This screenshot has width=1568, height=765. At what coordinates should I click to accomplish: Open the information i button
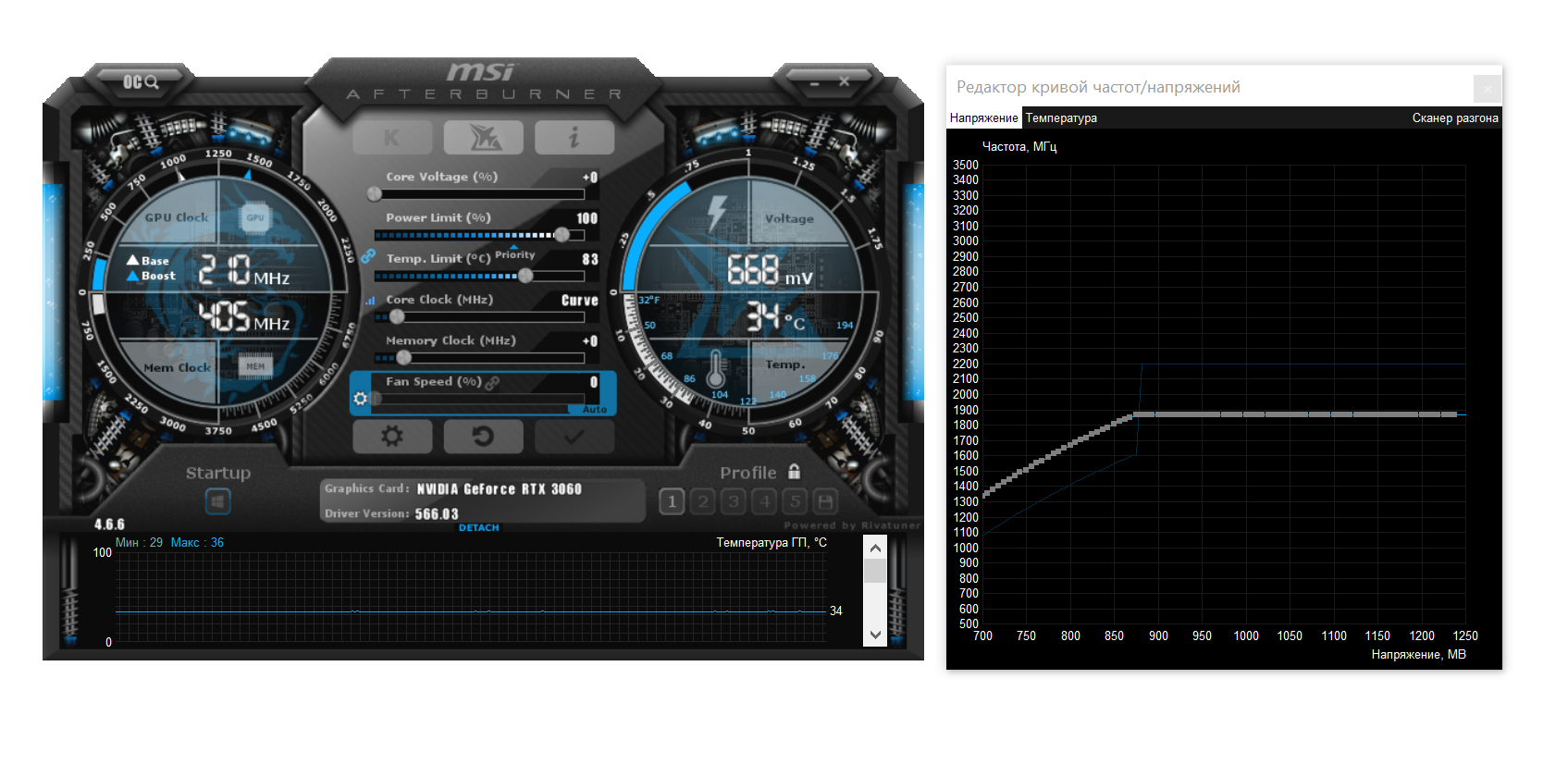574,138
